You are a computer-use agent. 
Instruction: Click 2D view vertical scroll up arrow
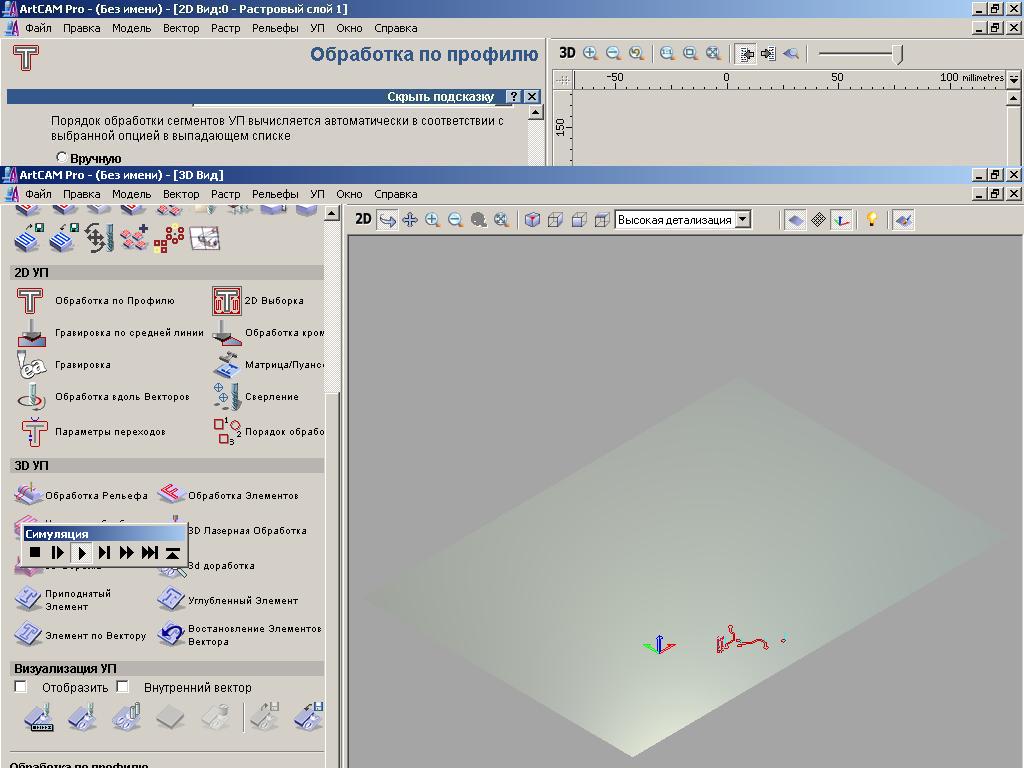pos(1013,98)
